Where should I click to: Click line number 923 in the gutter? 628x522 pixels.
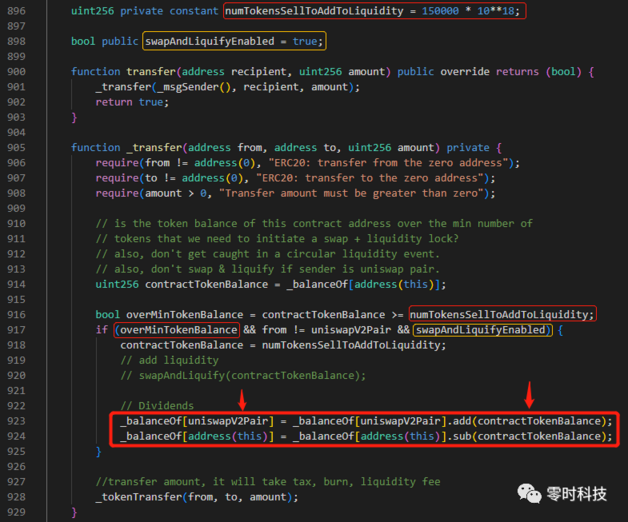16,421
